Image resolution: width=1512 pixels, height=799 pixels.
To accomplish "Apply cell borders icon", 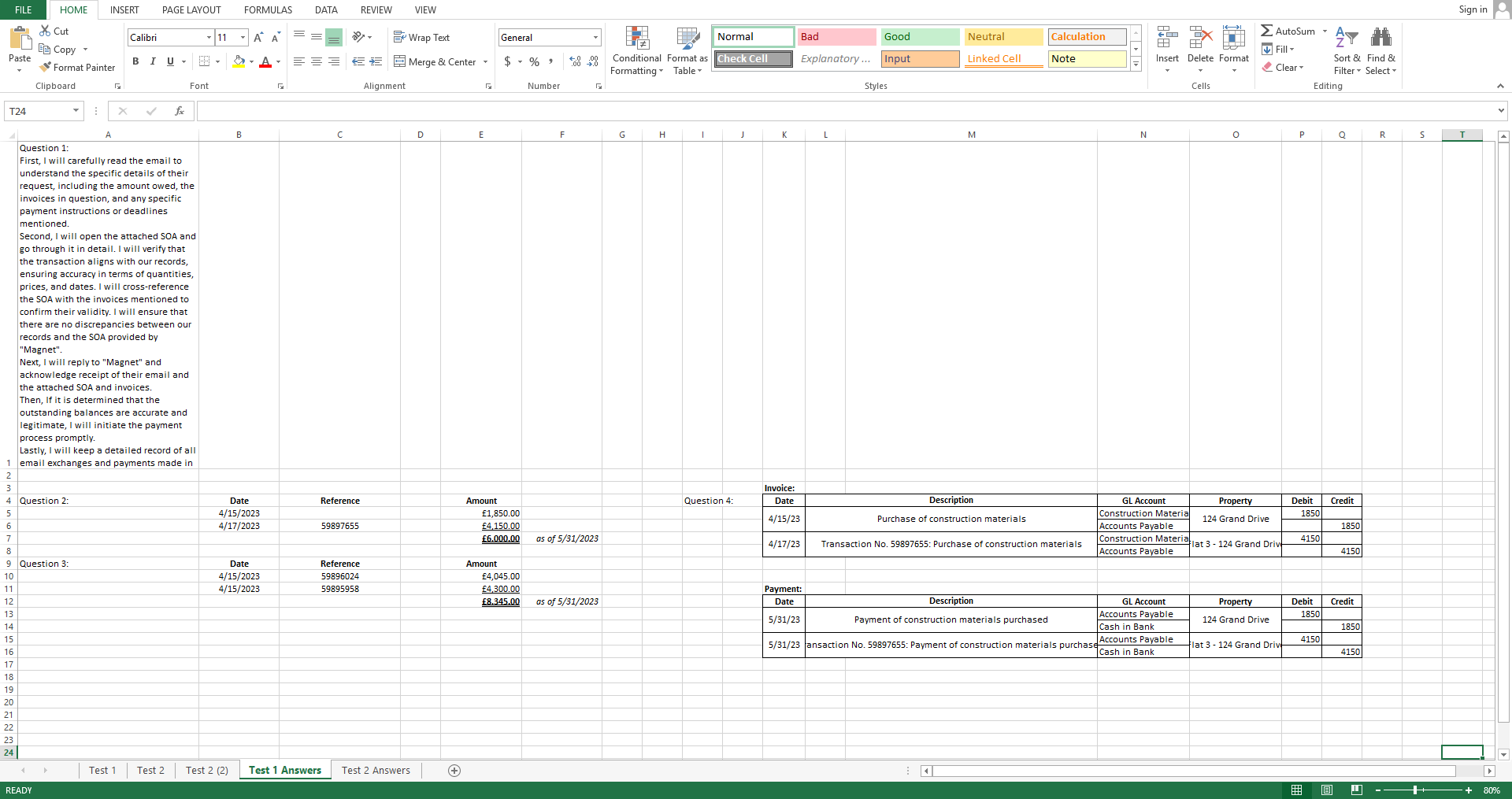I will click(x=205, y=61).
